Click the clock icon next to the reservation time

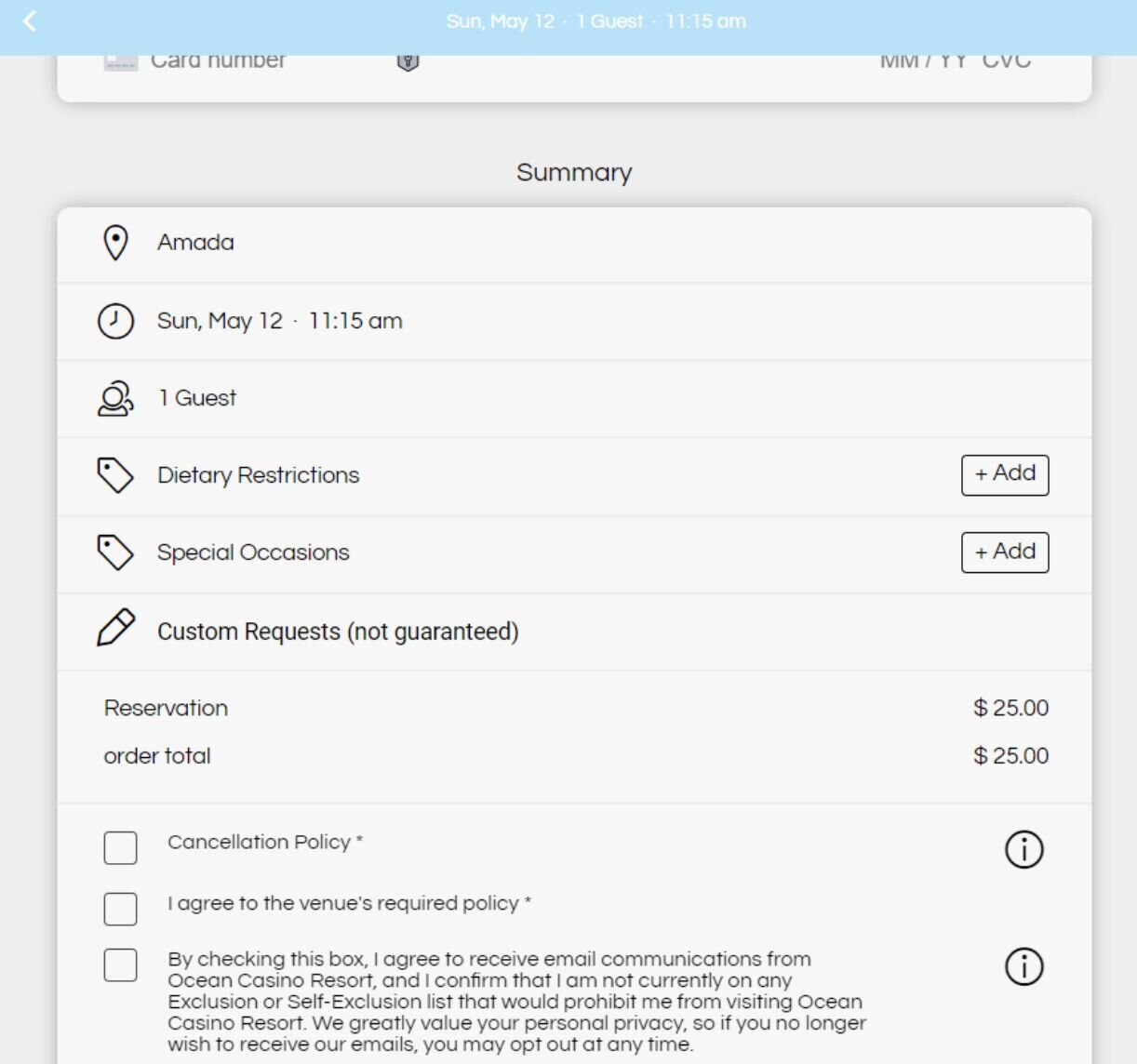[115, 321]
